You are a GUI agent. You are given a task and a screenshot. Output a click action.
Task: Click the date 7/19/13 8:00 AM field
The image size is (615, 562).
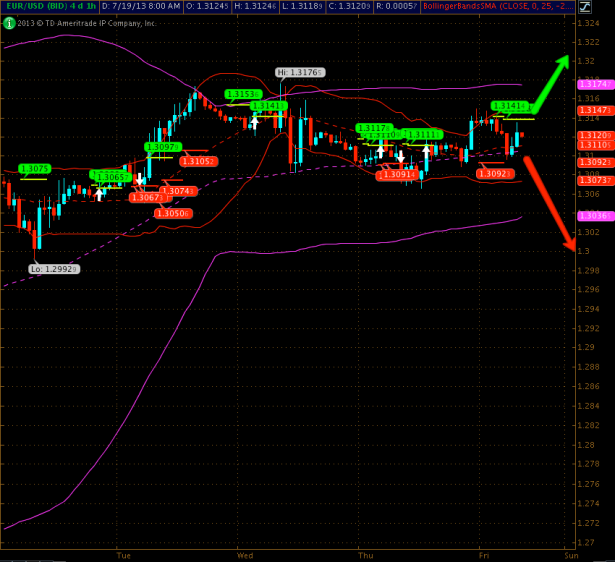tap(148, 7)
